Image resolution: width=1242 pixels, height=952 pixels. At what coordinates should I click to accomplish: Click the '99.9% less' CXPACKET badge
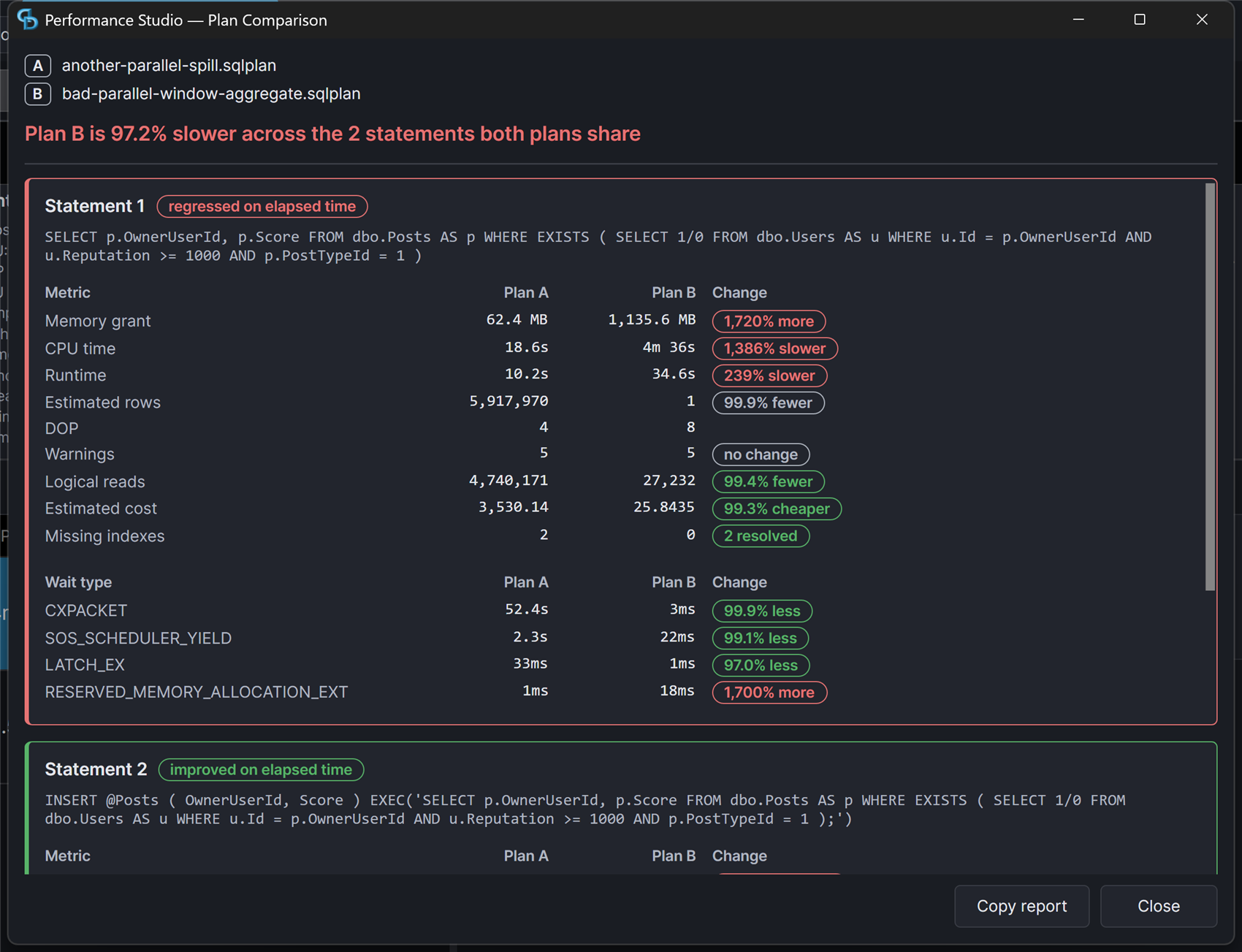click(x=762, y=611)
